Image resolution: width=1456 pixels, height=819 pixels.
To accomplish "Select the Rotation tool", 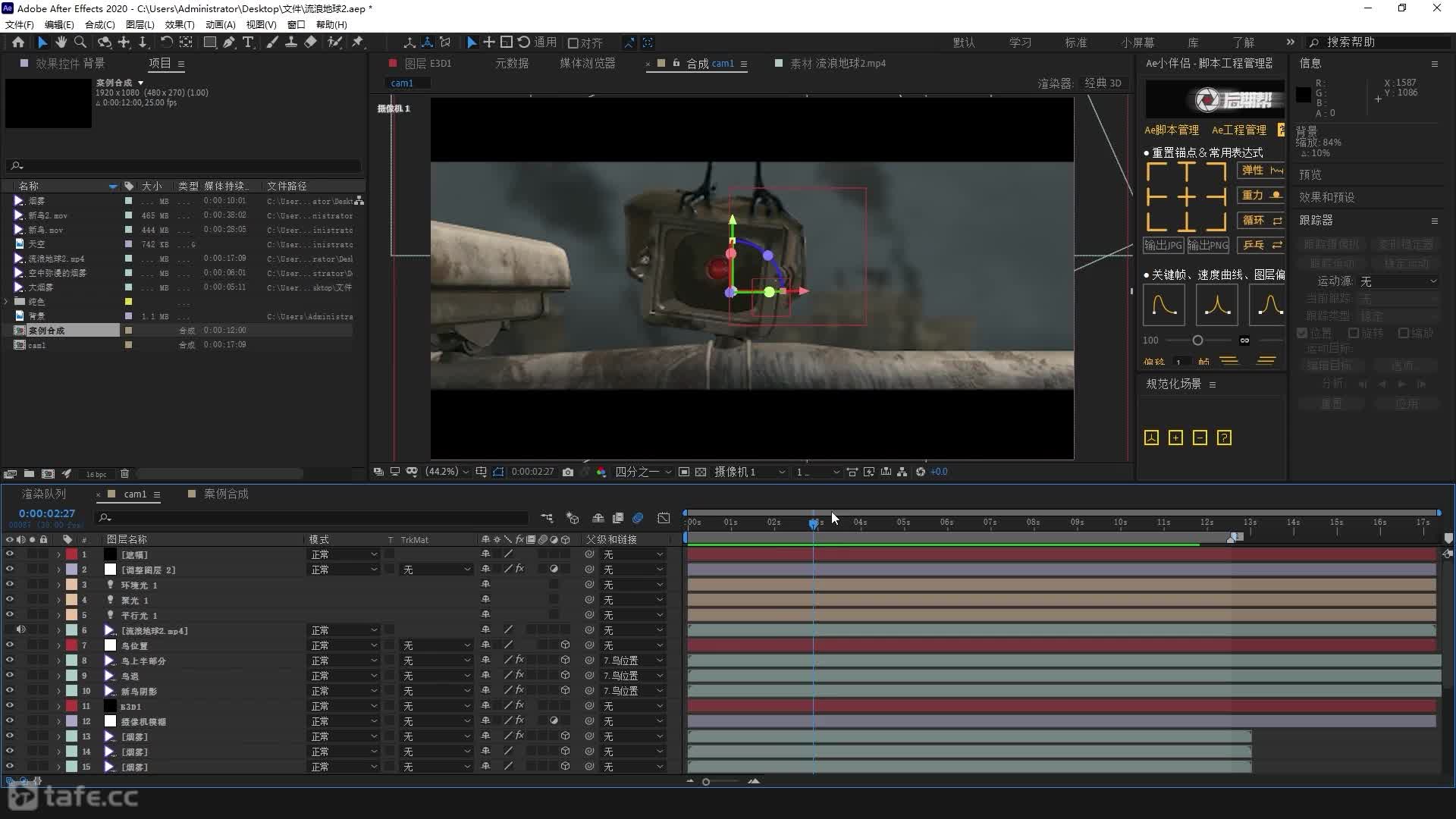I will (166, 42).
